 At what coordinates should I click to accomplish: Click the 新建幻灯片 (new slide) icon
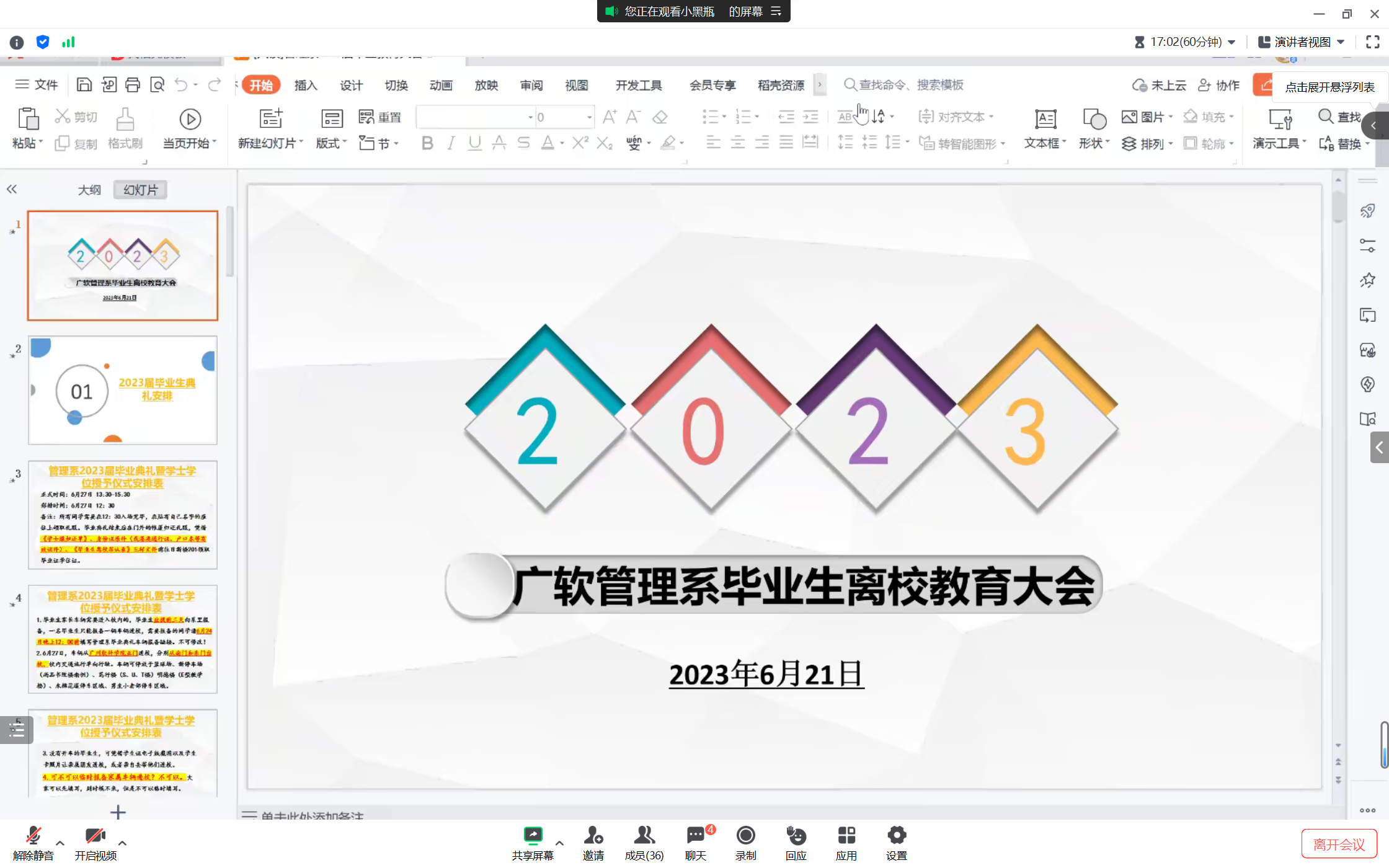(270, 118)
